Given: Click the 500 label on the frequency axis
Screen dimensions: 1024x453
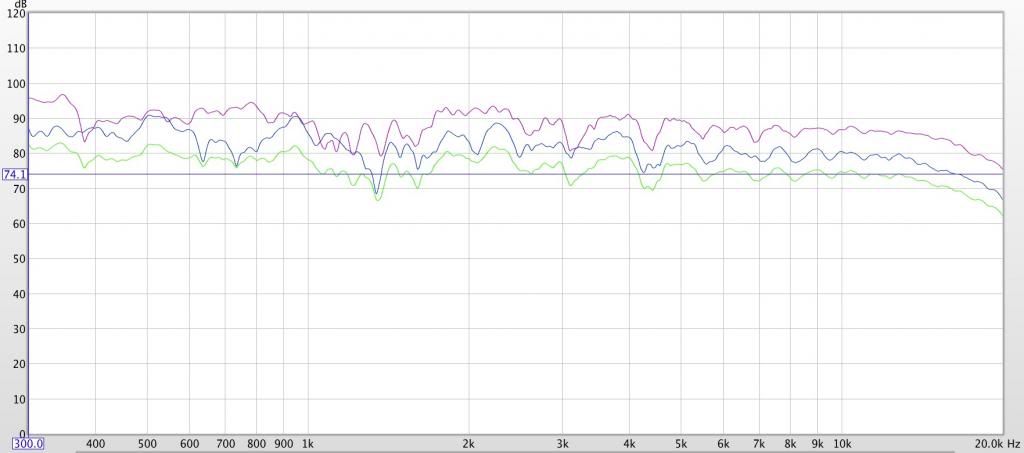Looking at the screenshot, I should click(148, 444).
